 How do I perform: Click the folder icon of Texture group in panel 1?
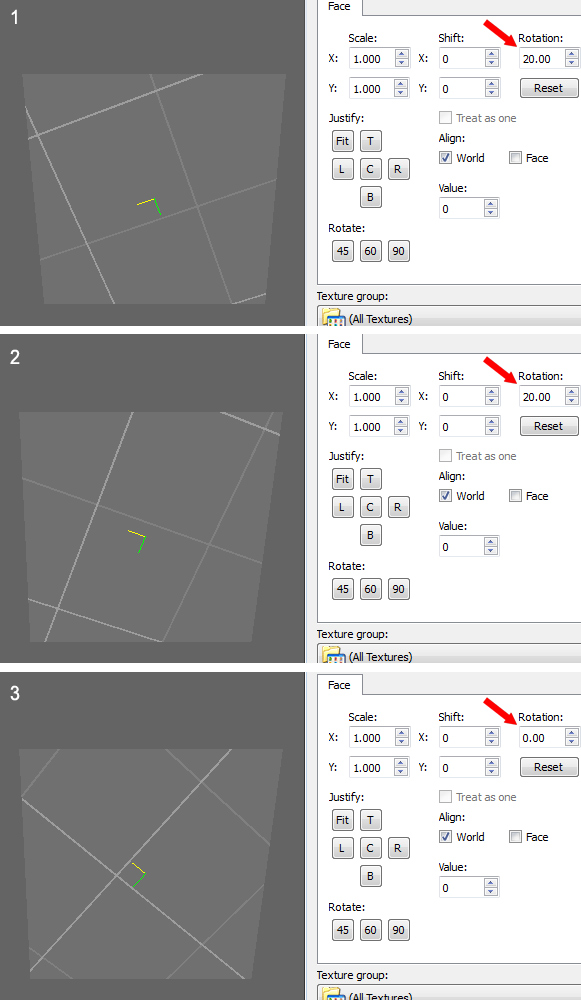(334, 317)
